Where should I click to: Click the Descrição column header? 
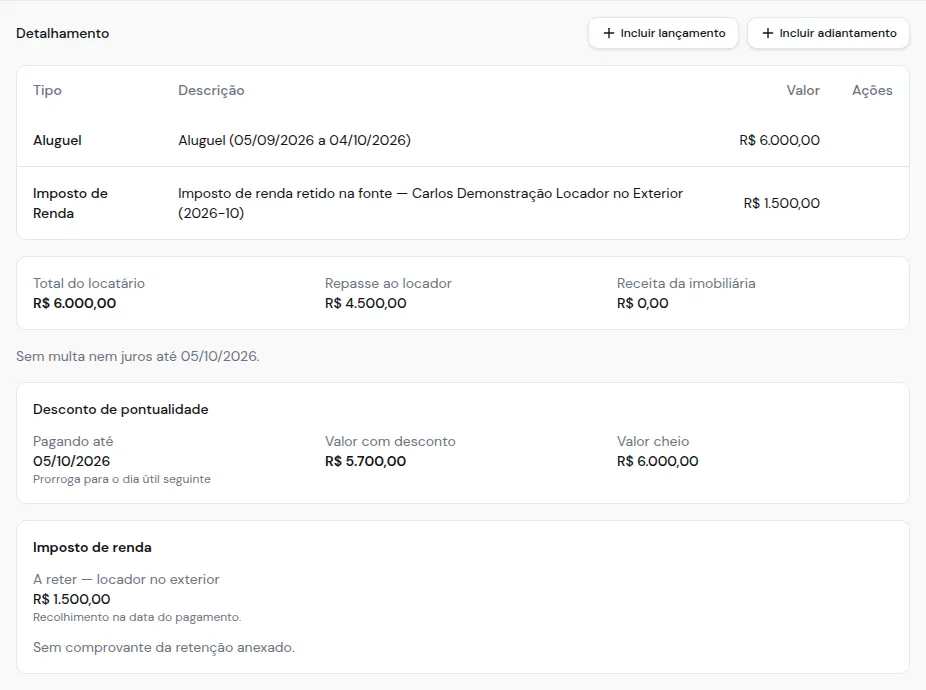coord(211,90)
